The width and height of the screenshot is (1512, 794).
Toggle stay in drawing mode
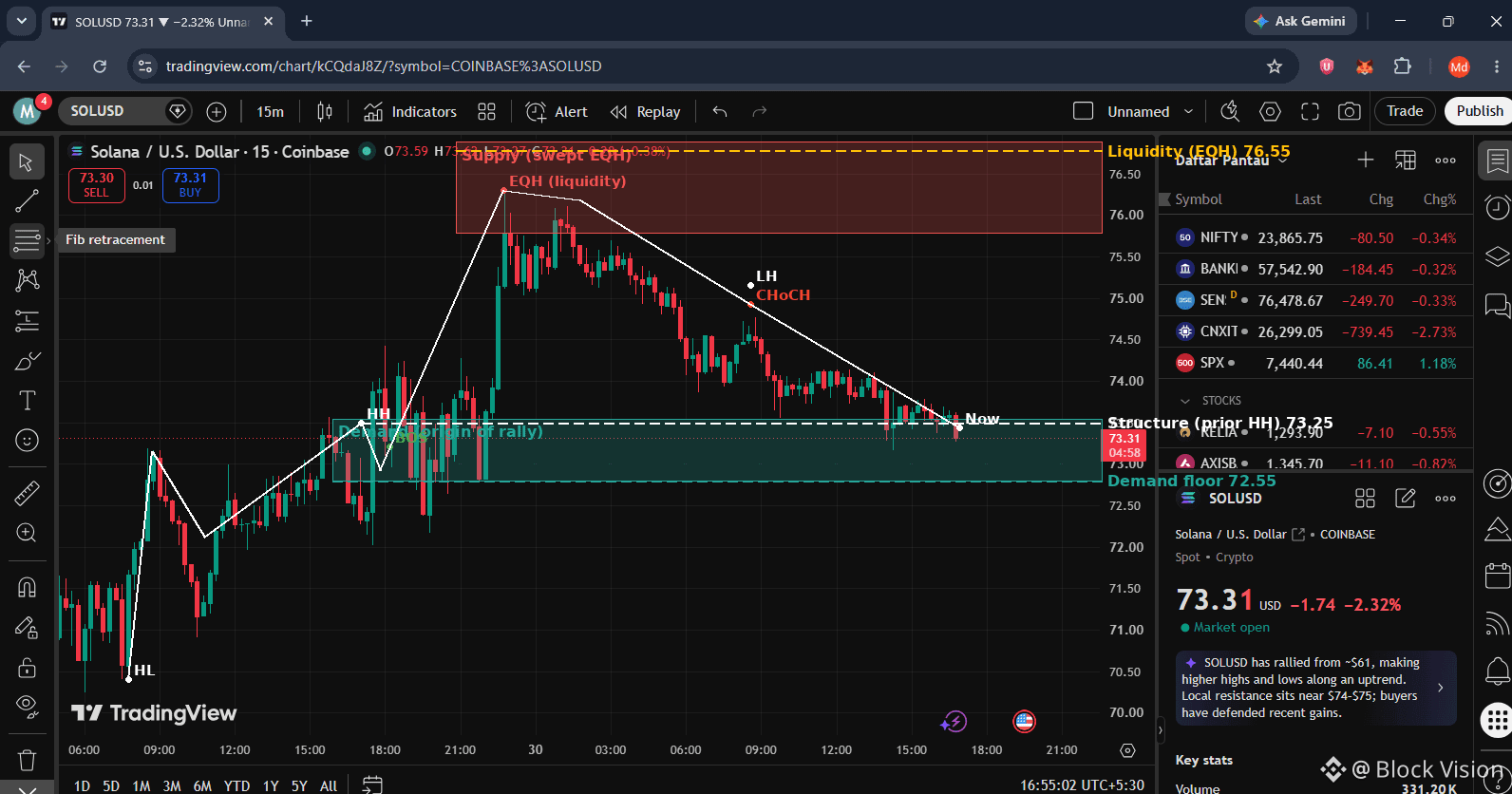tap(27, 628)
